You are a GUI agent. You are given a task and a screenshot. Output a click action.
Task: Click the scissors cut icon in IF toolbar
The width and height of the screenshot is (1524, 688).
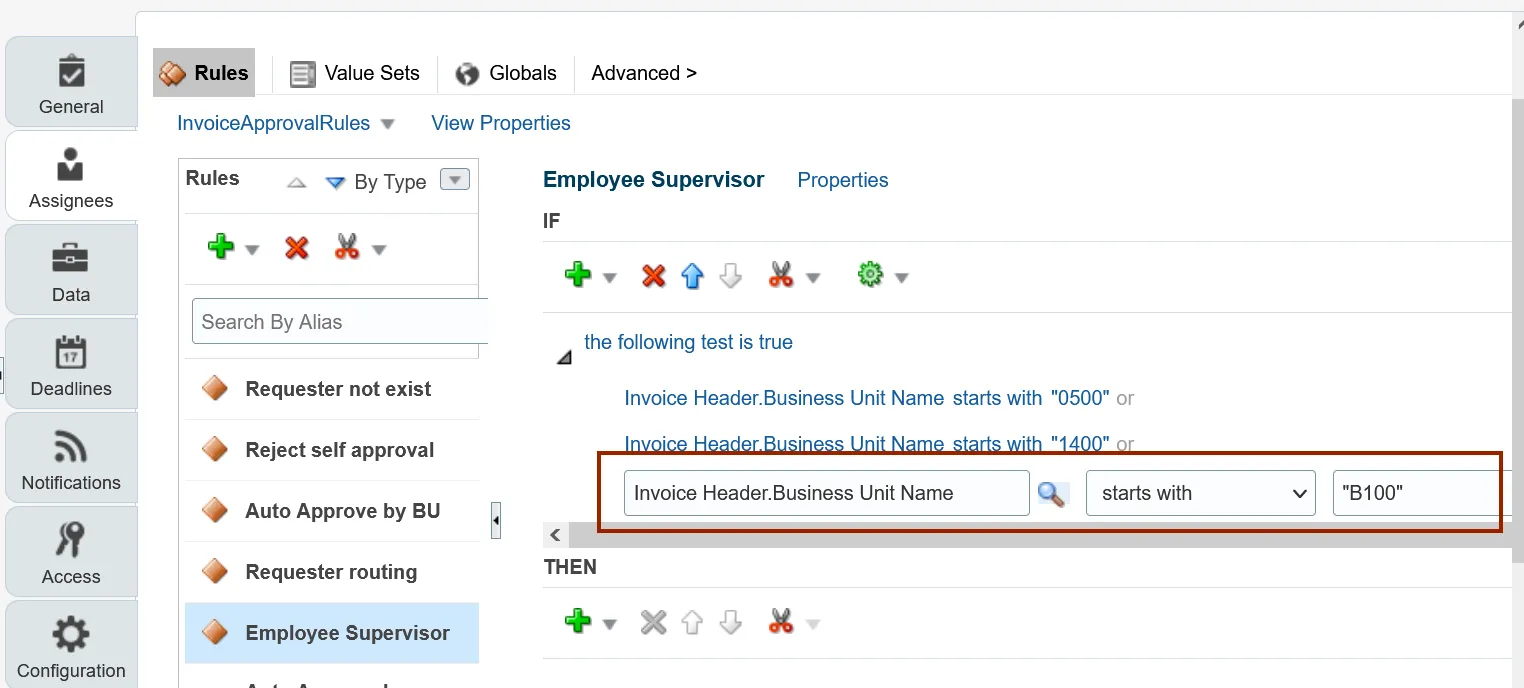point(781,276)
